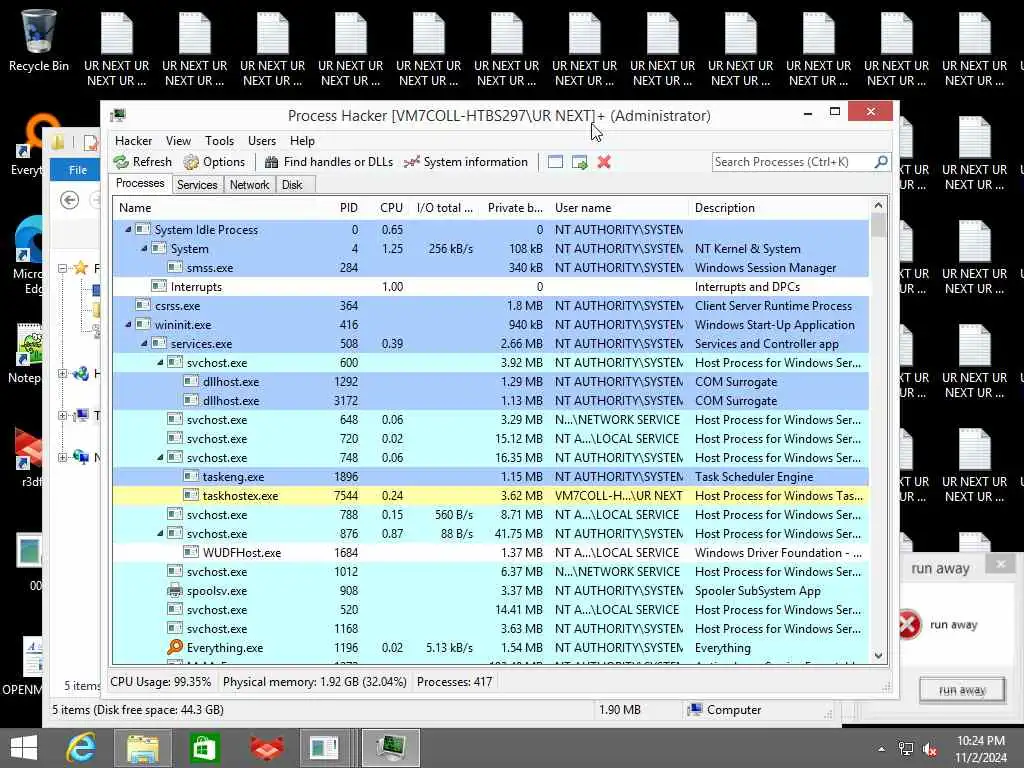Click the find window toolbar icon
1024x768 pixels.
tap(555, 162)
